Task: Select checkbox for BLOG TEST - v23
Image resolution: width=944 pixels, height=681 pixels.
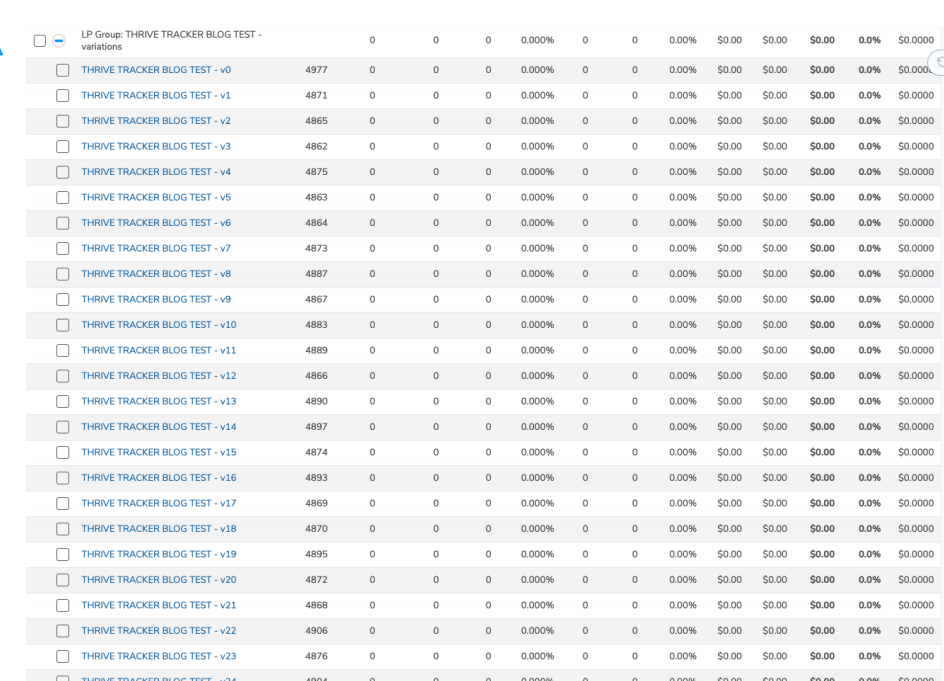Action: (x=63, y=656)
